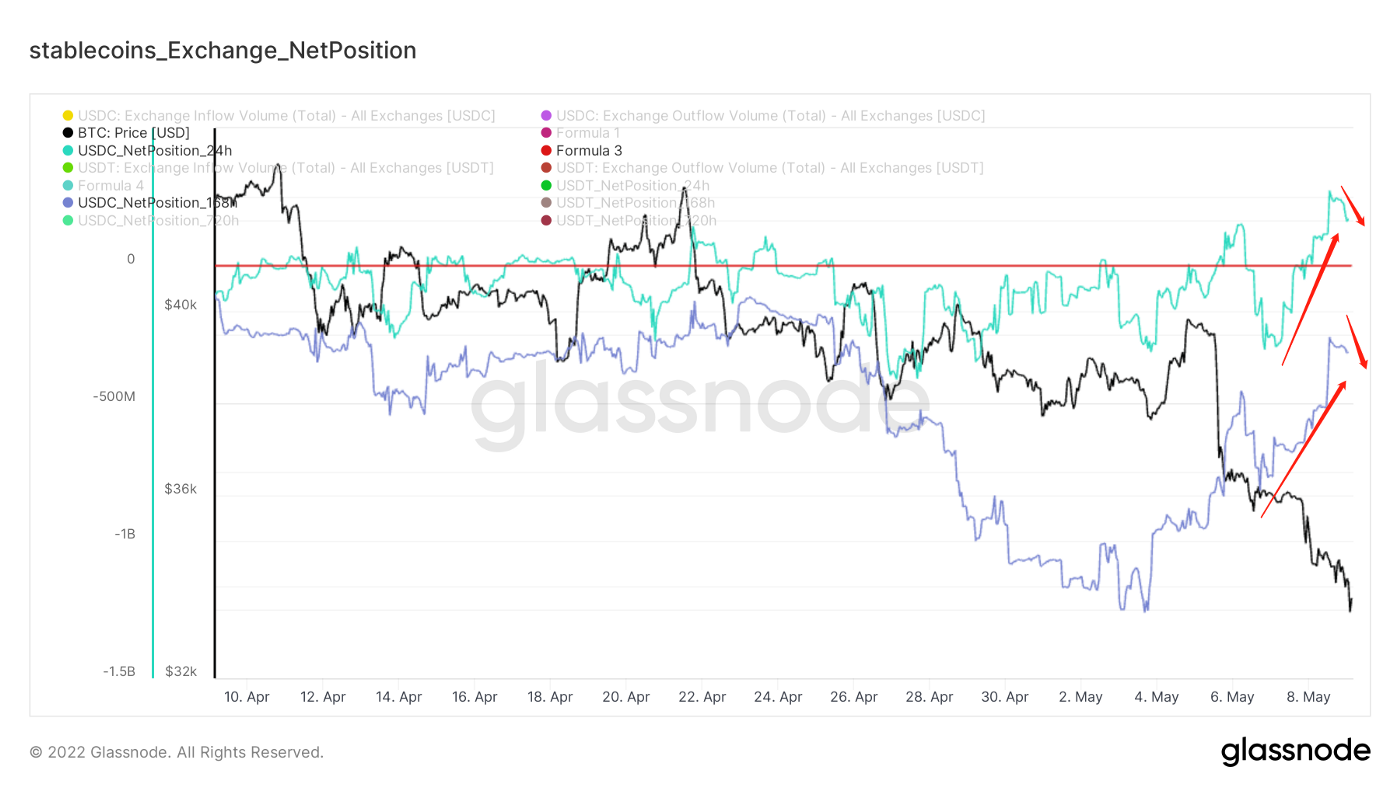Screen dimensions: 1400x787
Task: Click the USDT_NetPosition_720h dark red dot
Action: tap(546, 220)
